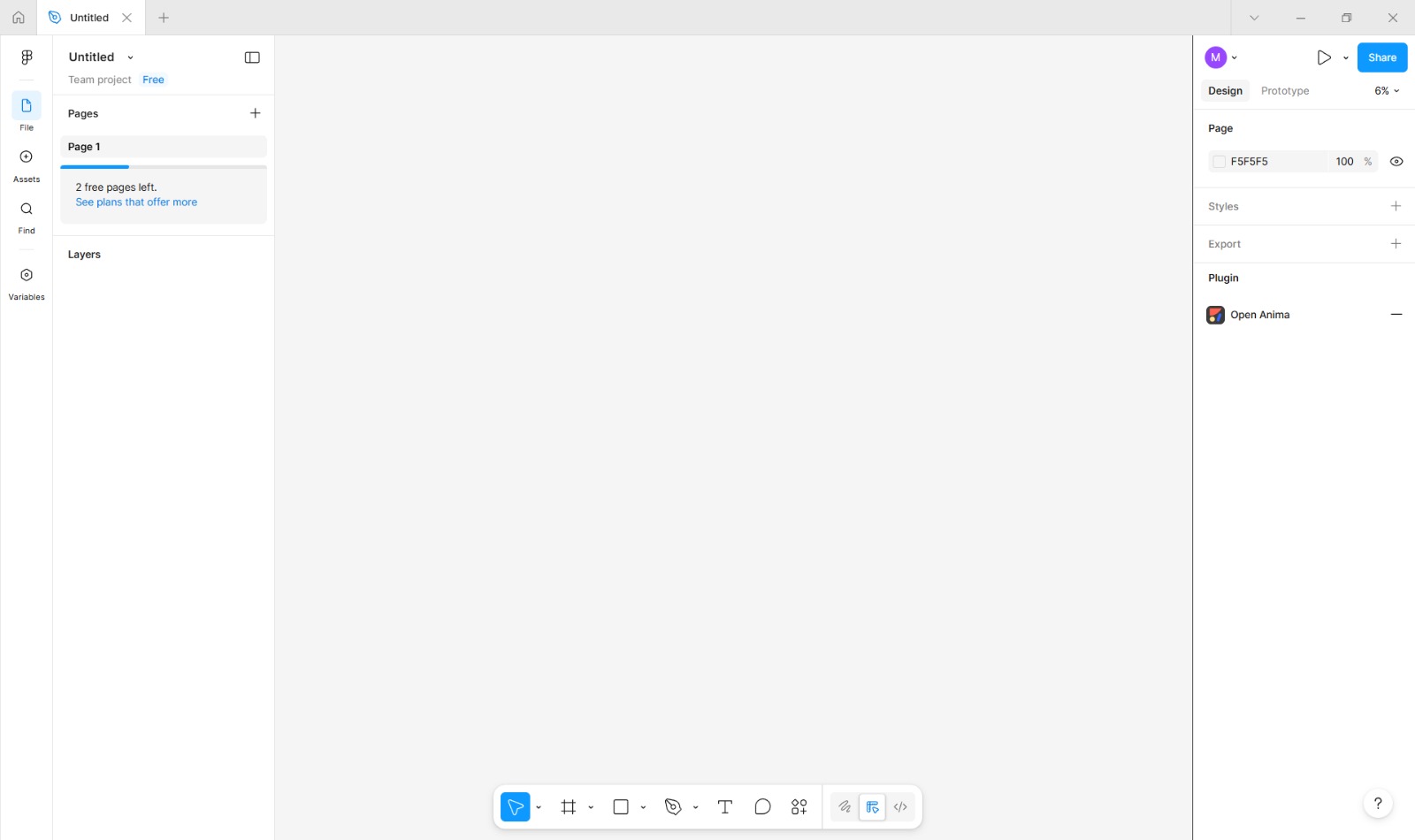Switch to the Prototype tab
The width and height of the screenshot is (1415, 840).
click(1284, 90)
